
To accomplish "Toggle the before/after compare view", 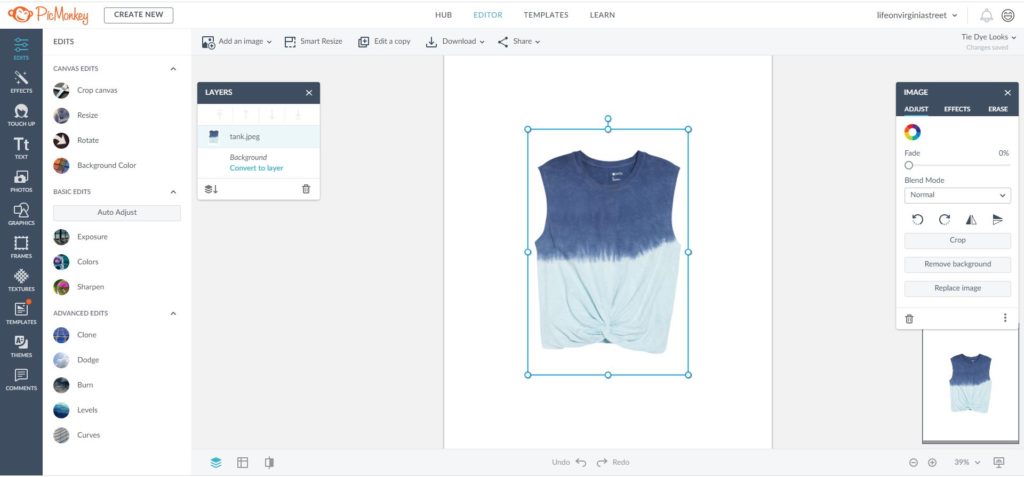I will [x=269, y=462].
